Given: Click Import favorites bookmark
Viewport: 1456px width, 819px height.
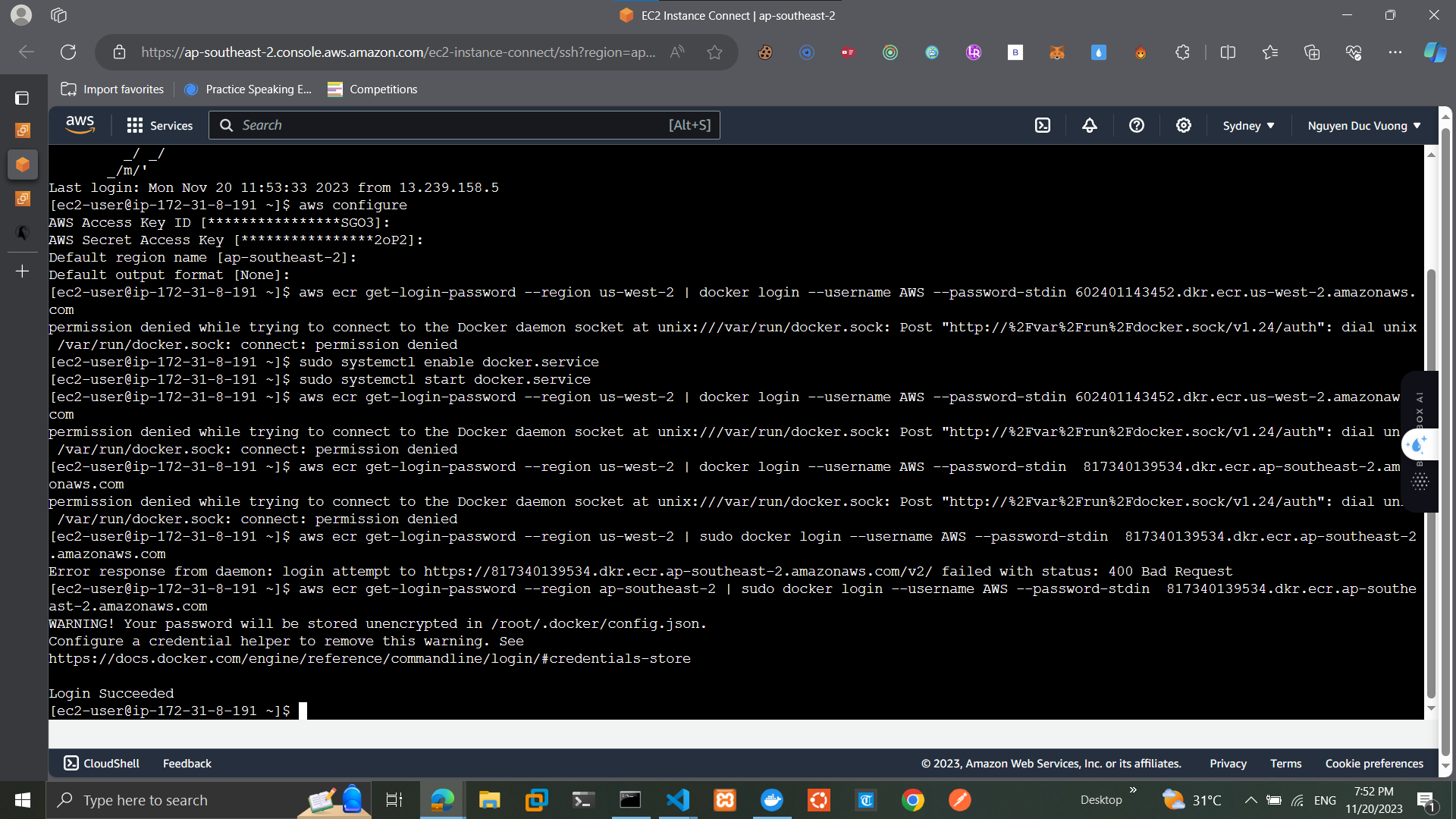Looking at the screenshot, I should [x=112, y=89].
